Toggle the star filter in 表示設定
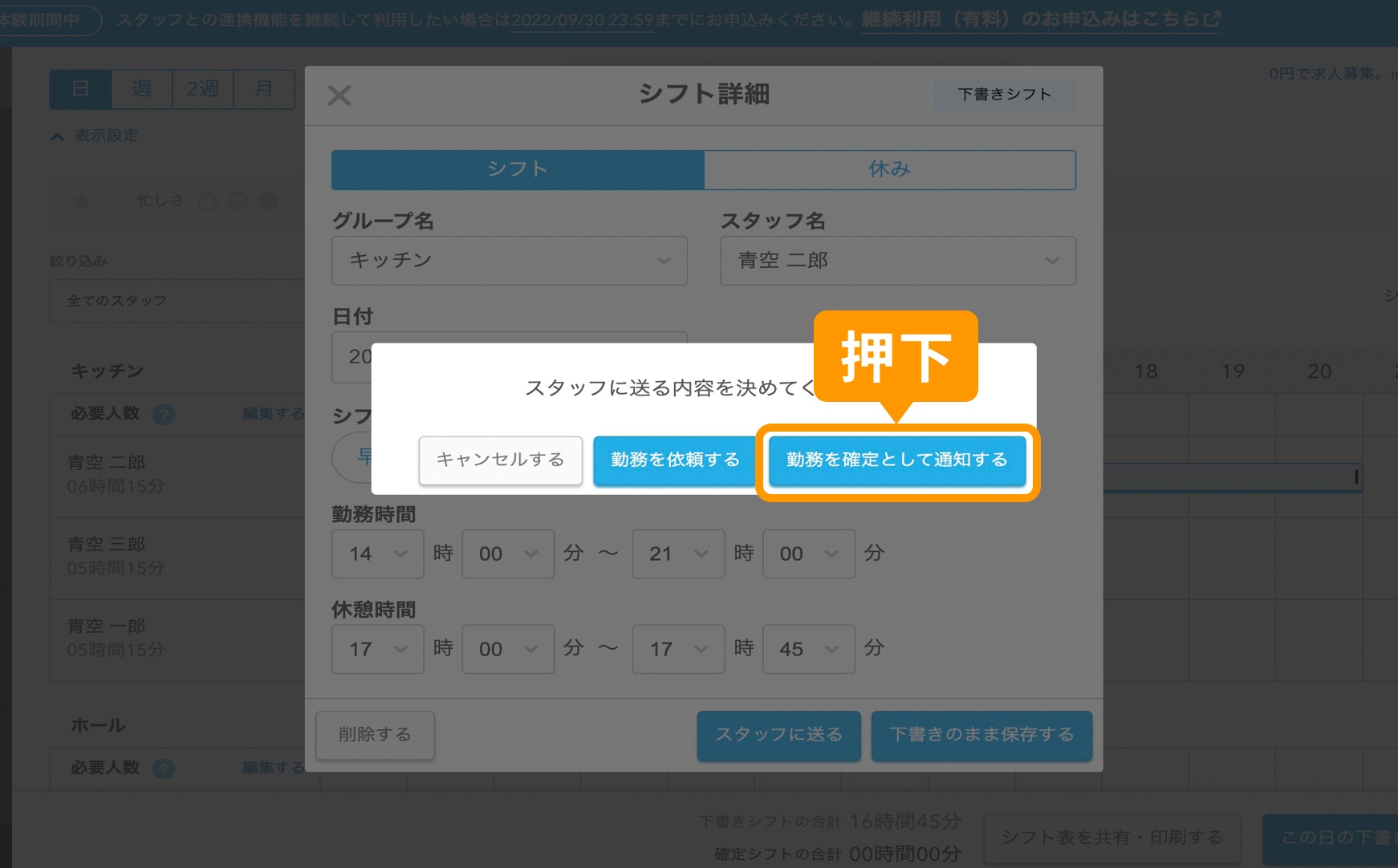The width and height of the screenshot is (1398, 868). point(80,201)
